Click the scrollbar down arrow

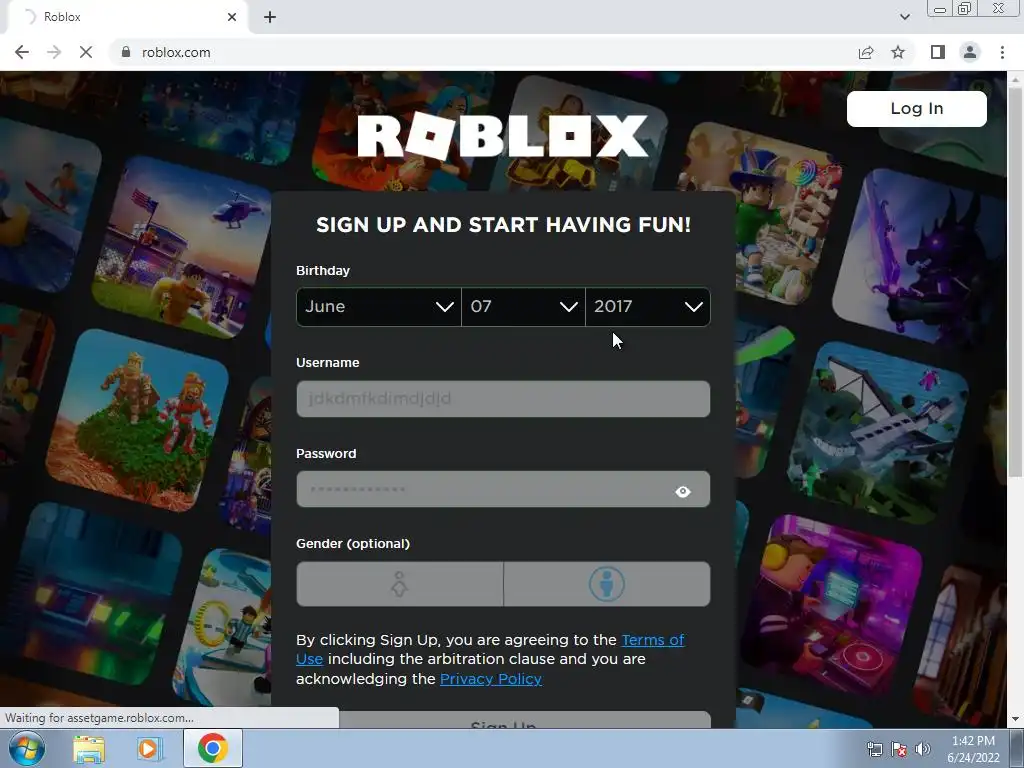click(1015, 719)
